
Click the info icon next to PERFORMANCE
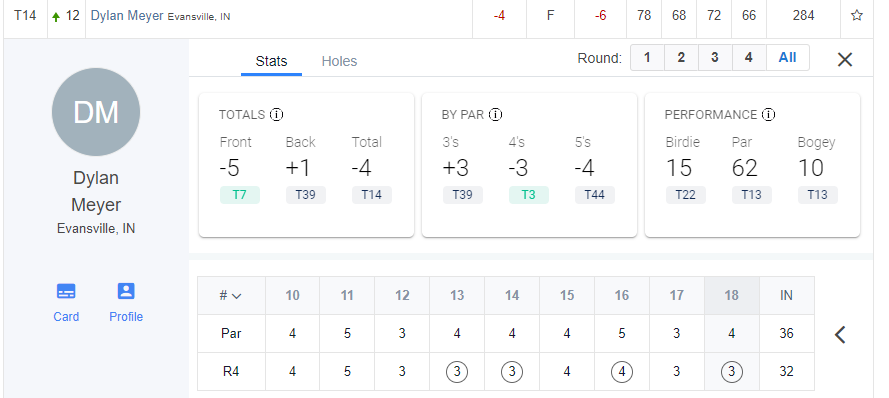click(x=768, y=115)
